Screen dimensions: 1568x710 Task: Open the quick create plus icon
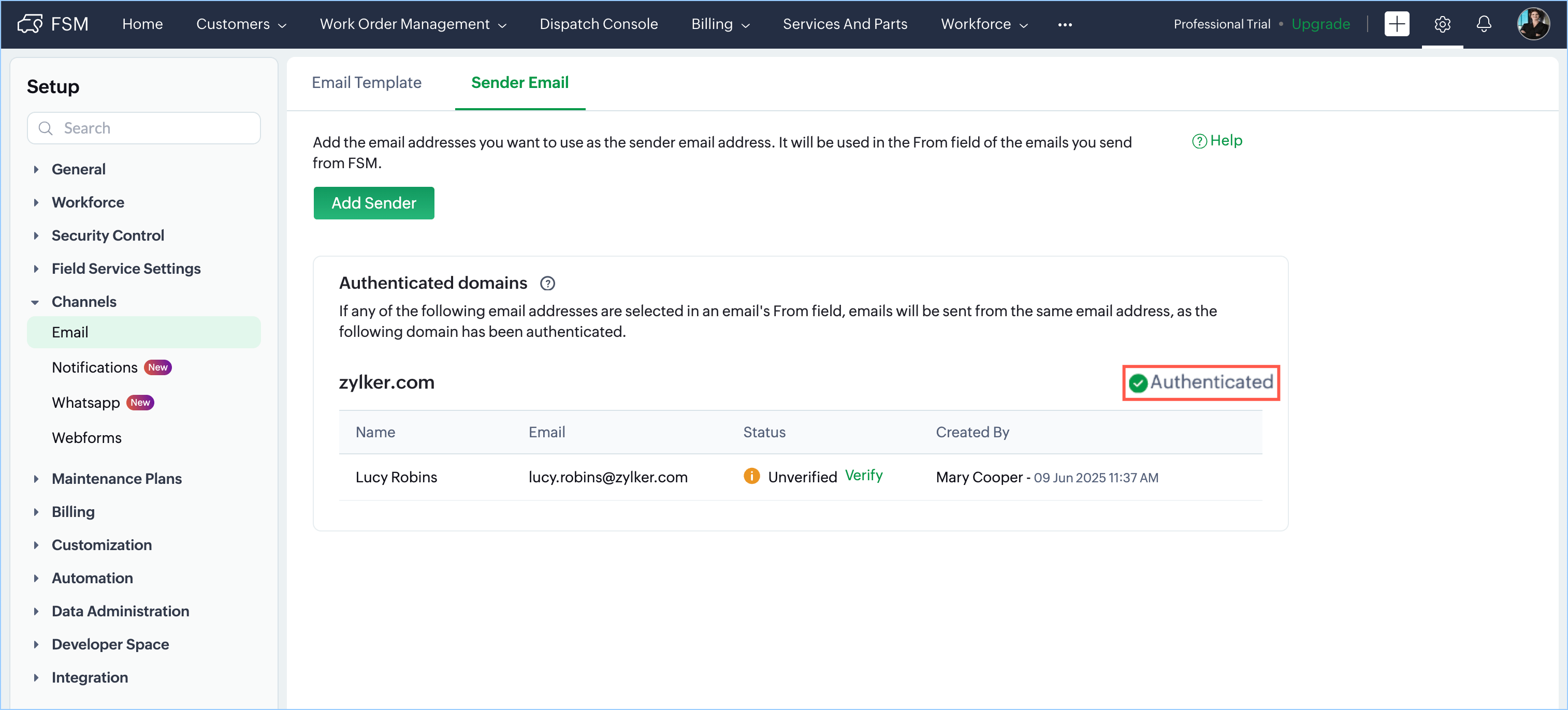pos(1397,24)
